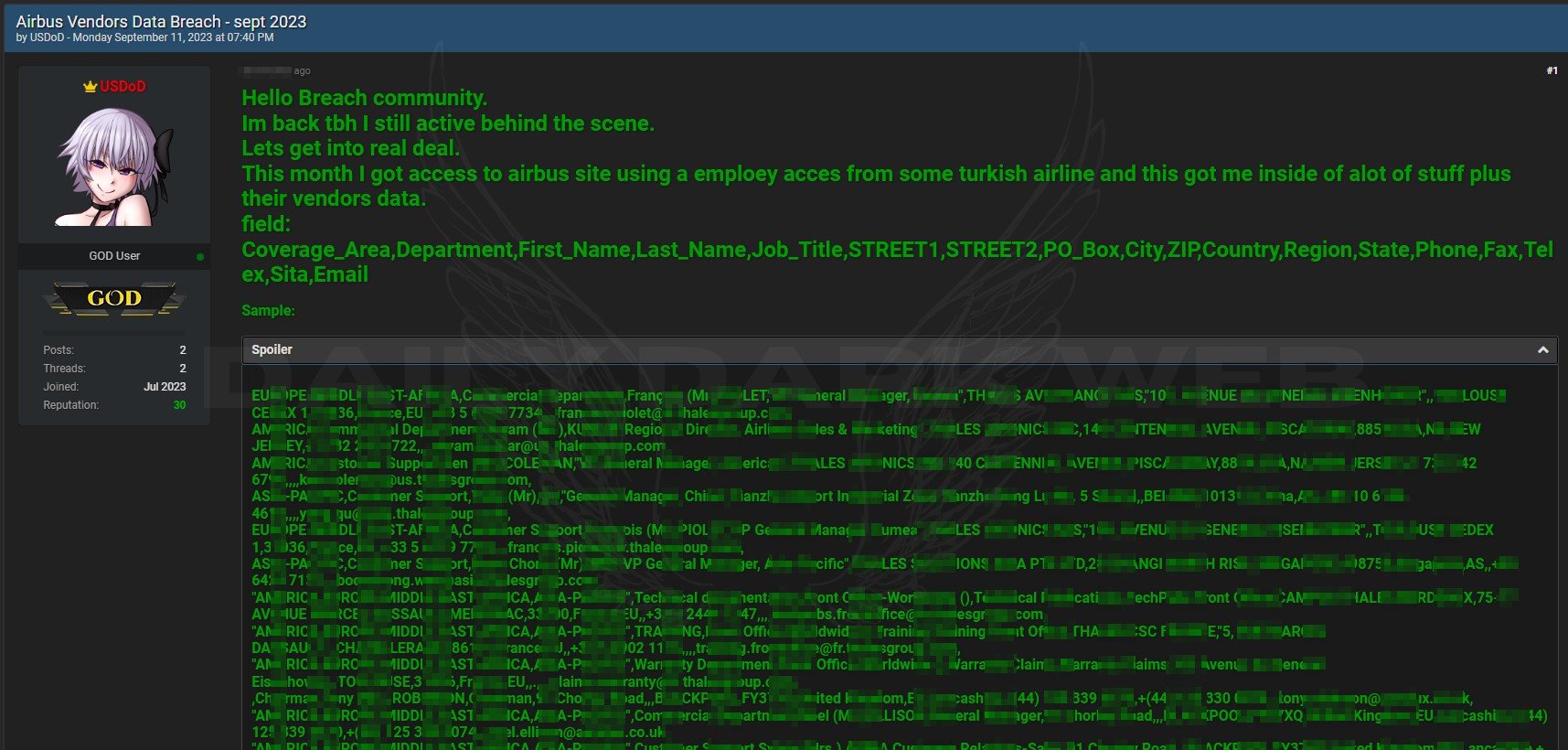The height and width of the screenshot is (750, 1568).
Task: Click the Threads count 2
Action: [x=183, y=369]
